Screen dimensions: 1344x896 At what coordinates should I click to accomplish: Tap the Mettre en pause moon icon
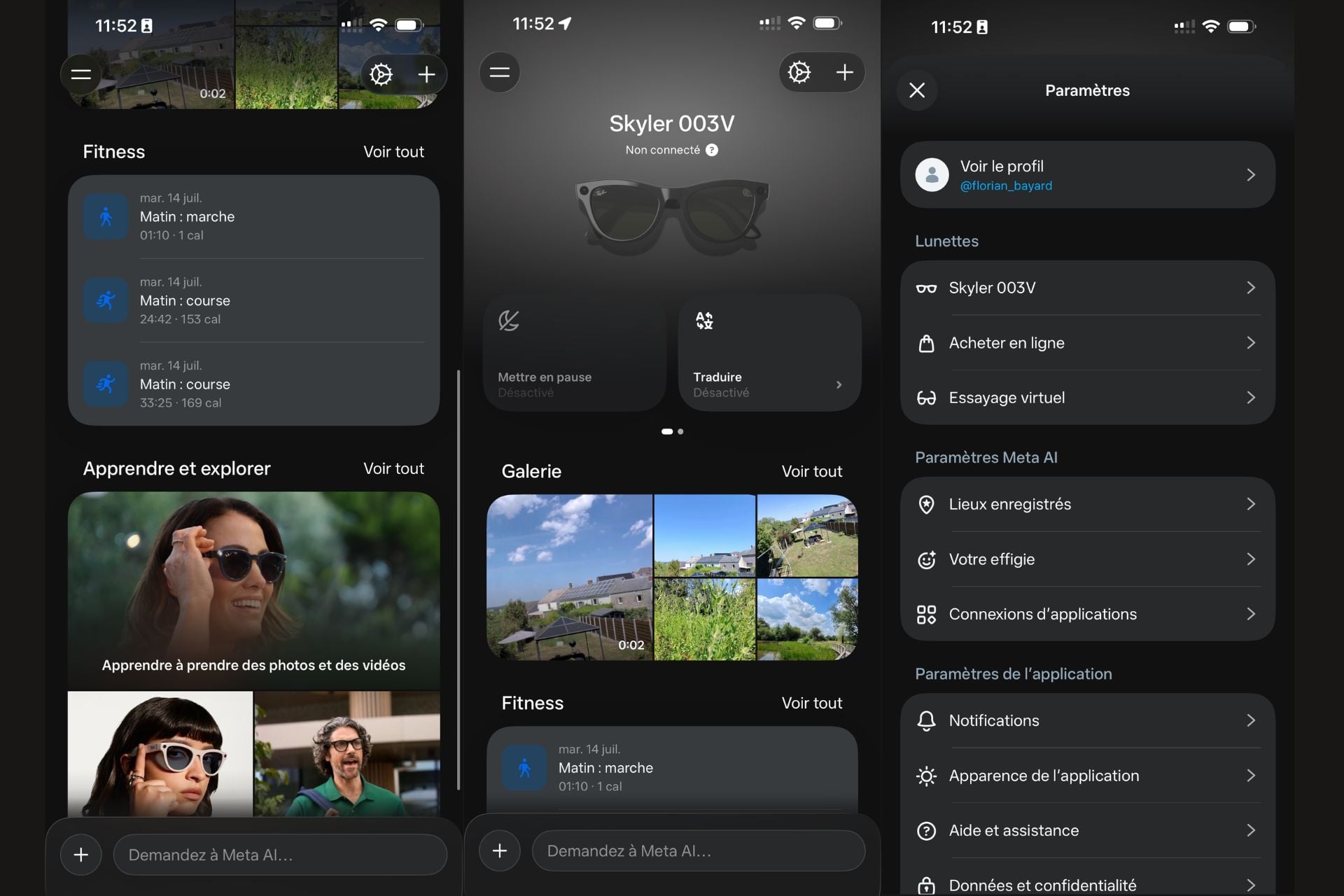click(509, 321)
